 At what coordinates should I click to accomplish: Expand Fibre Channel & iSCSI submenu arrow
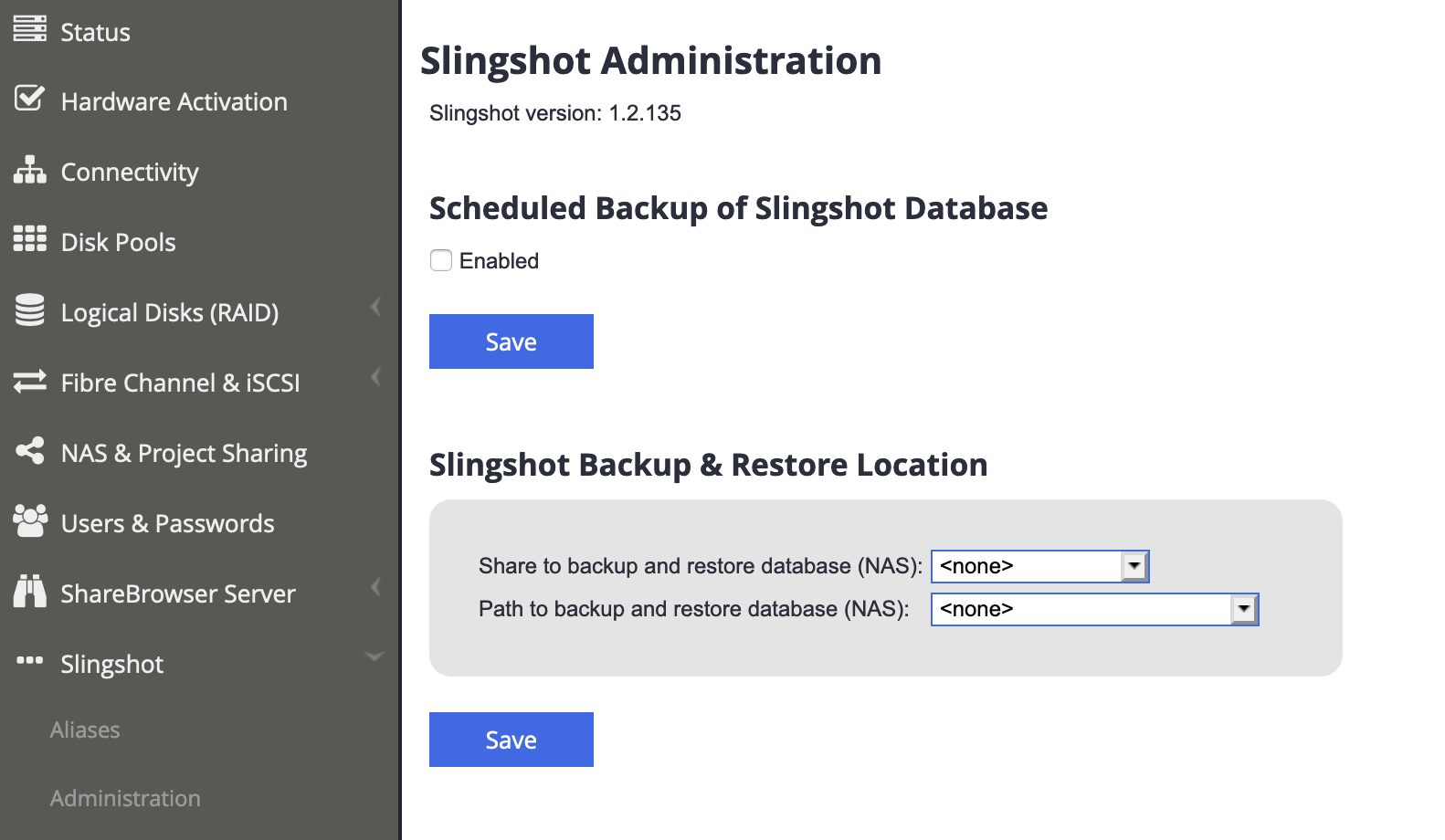[375, 377]
